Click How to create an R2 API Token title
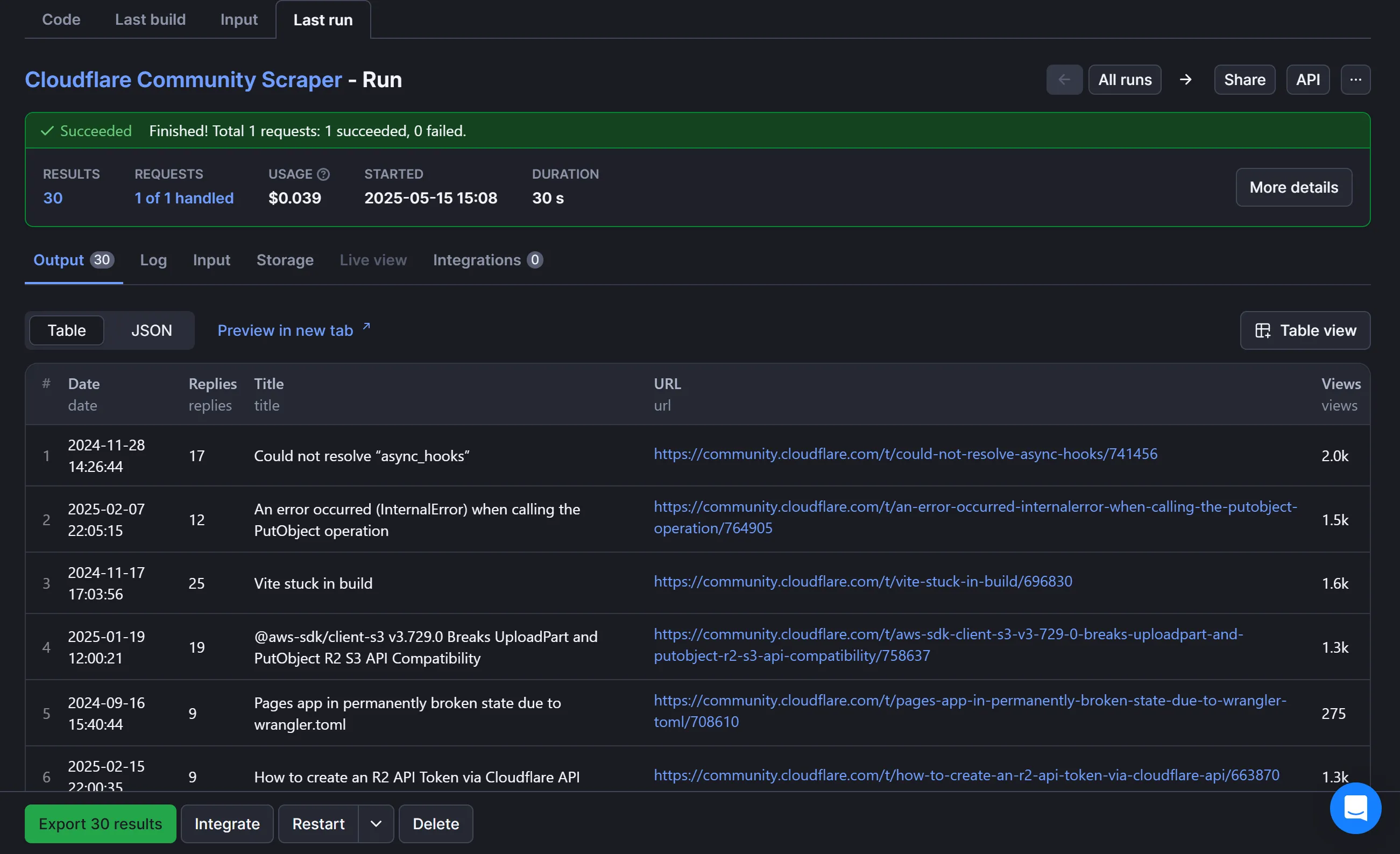 [x=416, y=777]
